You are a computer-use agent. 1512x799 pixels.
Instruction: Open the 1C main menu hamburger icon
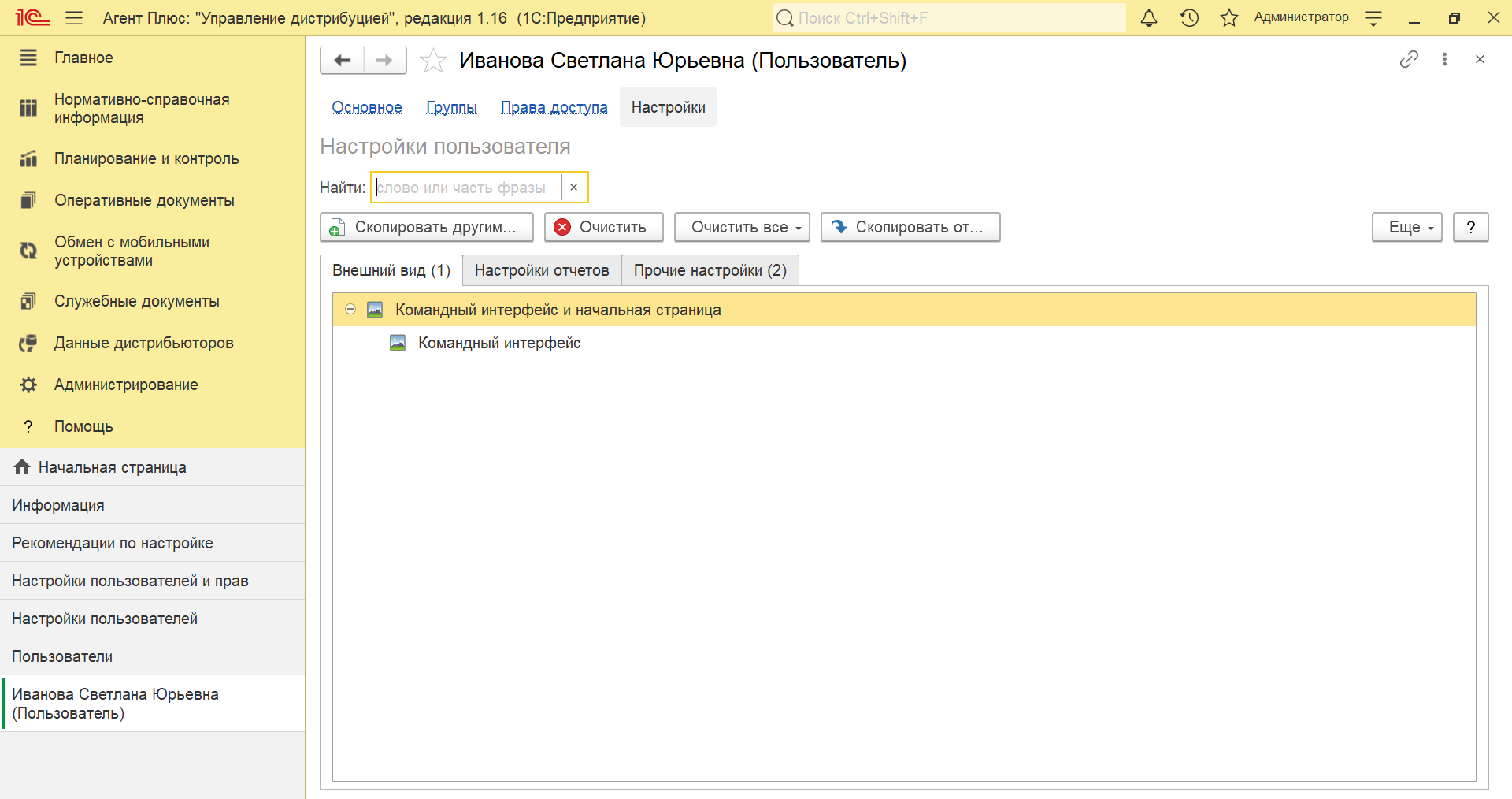tap(74, 17)
